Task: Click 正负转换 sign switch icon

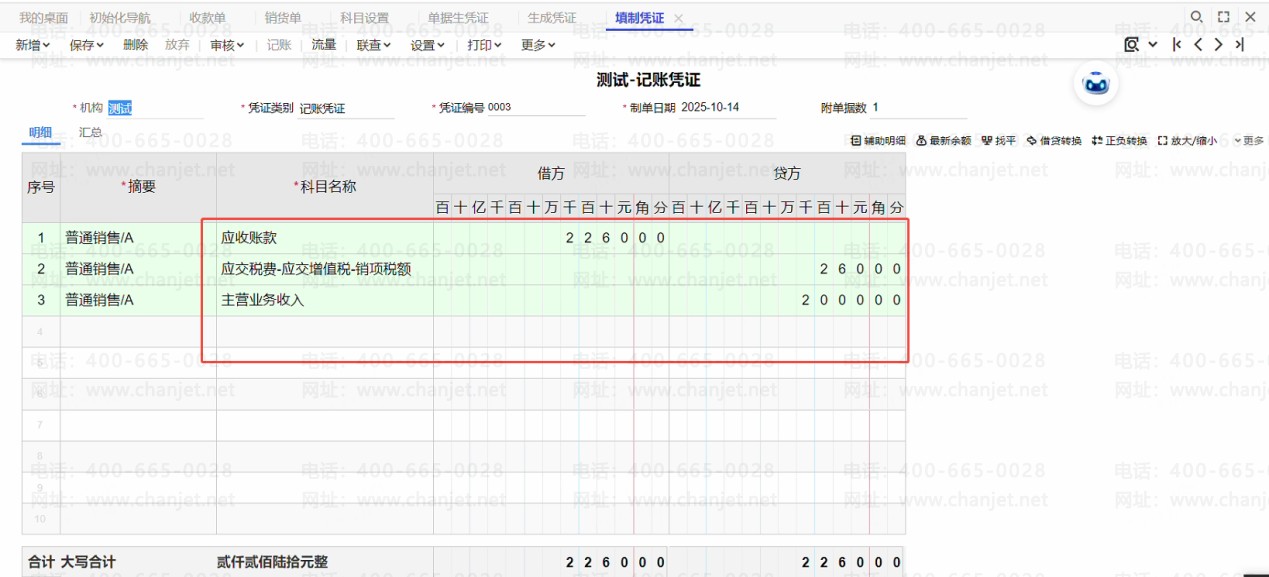Action: point(1119,141)
